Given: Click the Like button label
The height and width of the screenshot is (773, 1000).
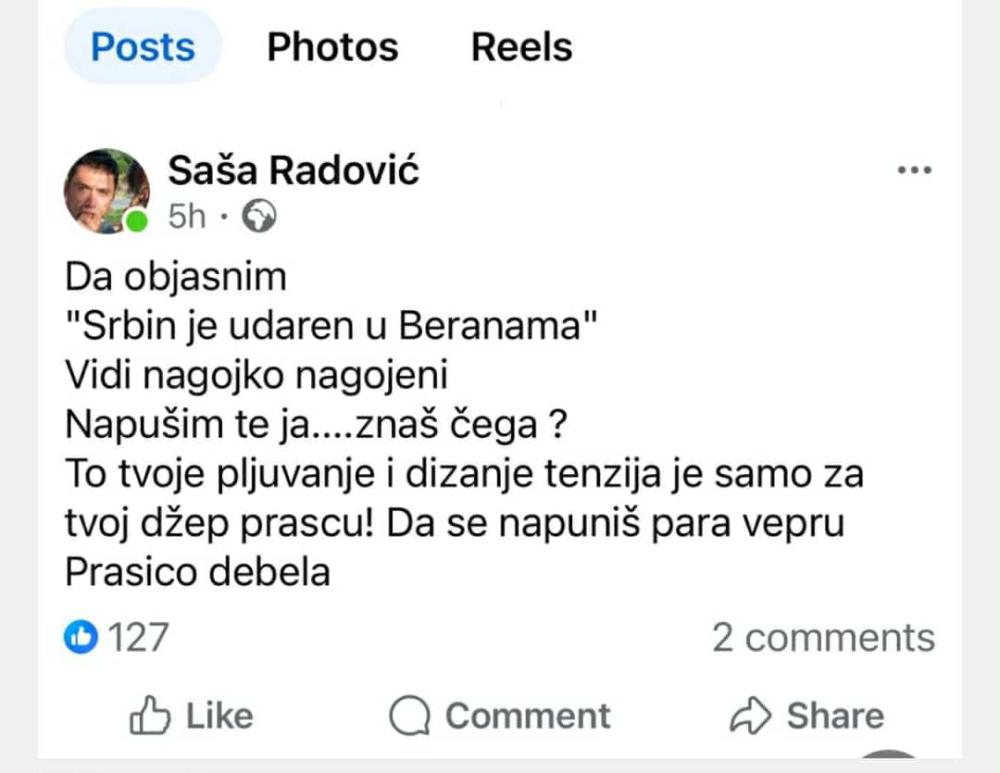Looking at the screenshot, I should (x=219, y=716).
